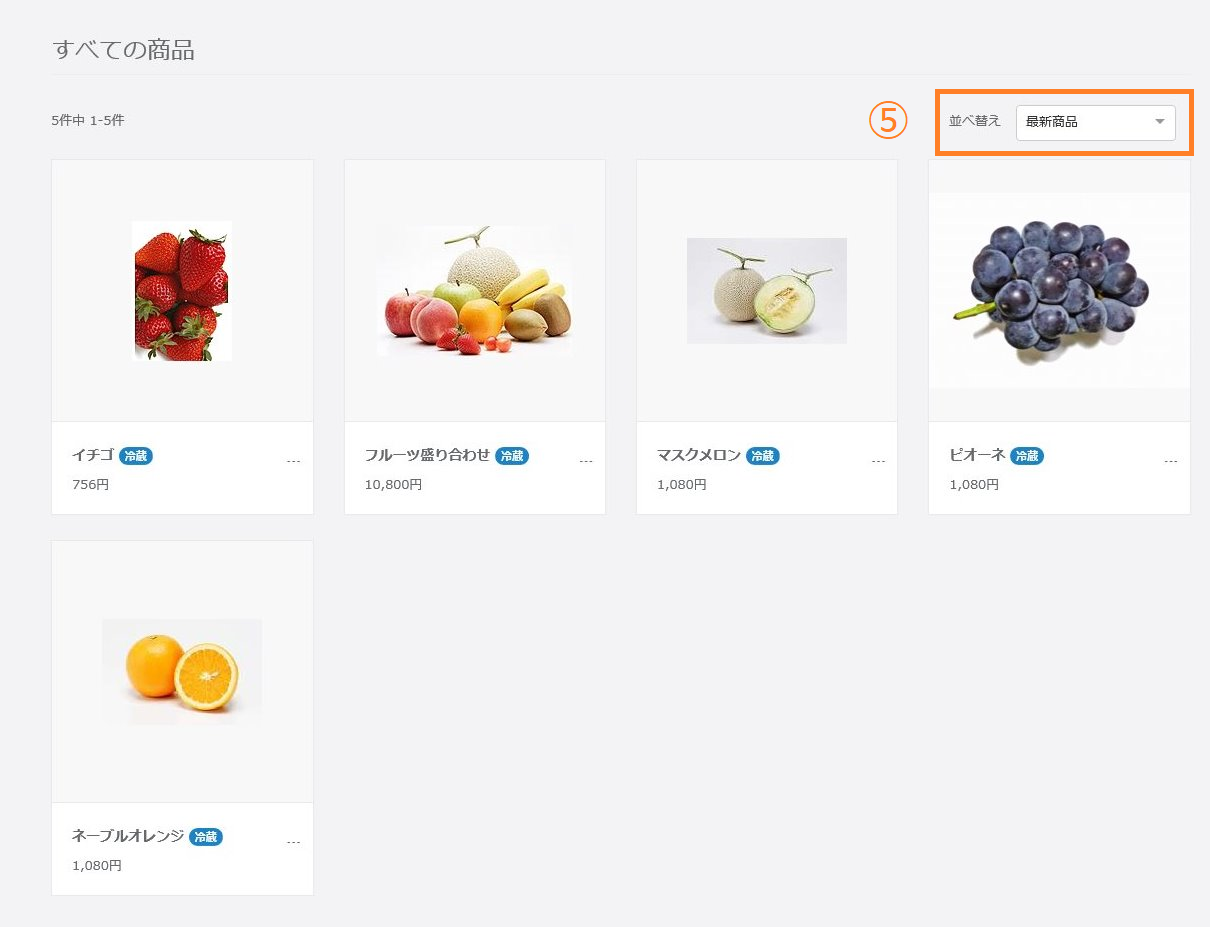Click the イチゴ product name link
1210x927 pixels.
pos(93,455)
